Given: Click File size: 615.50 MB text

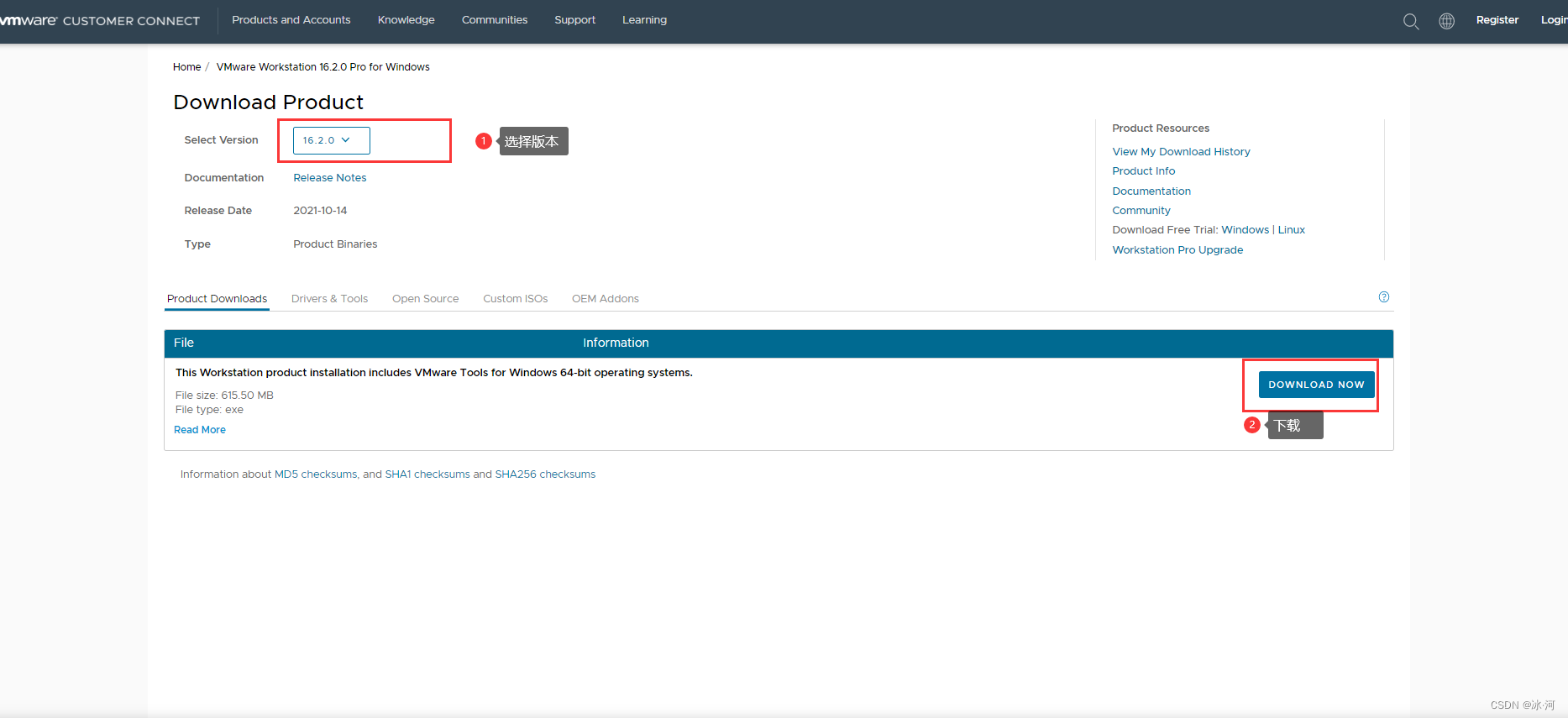Looking at the screenshot, I should pyautogui.click(x=224, y=396).
